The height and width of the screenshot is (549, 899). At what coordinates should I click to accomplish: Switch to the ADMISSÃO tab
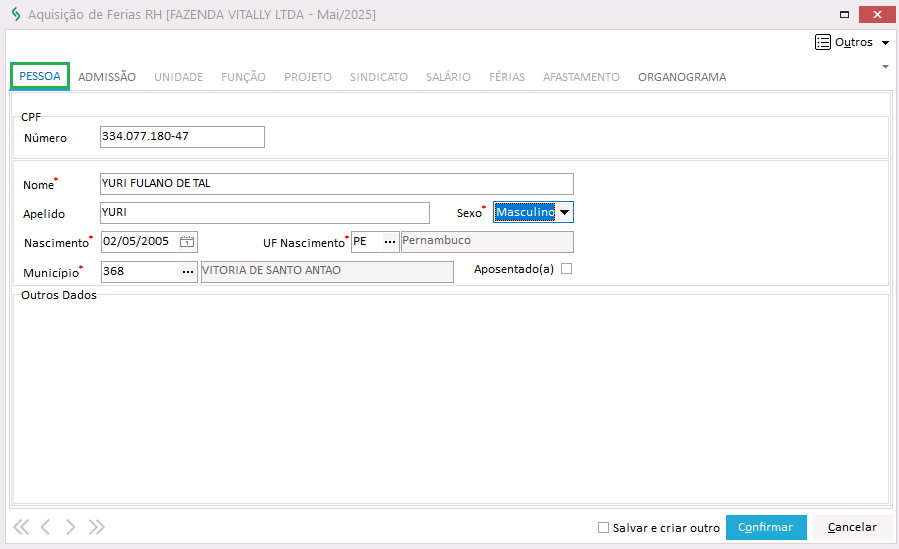[107, 77]
